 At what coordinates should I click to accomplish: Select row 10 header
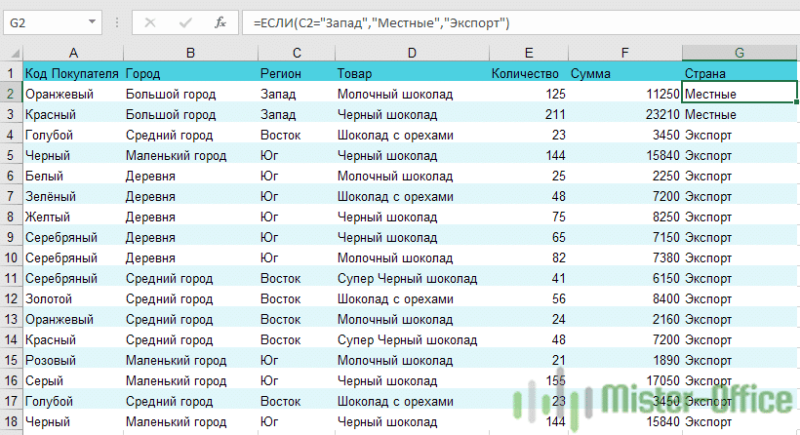(x=11, y=258)
